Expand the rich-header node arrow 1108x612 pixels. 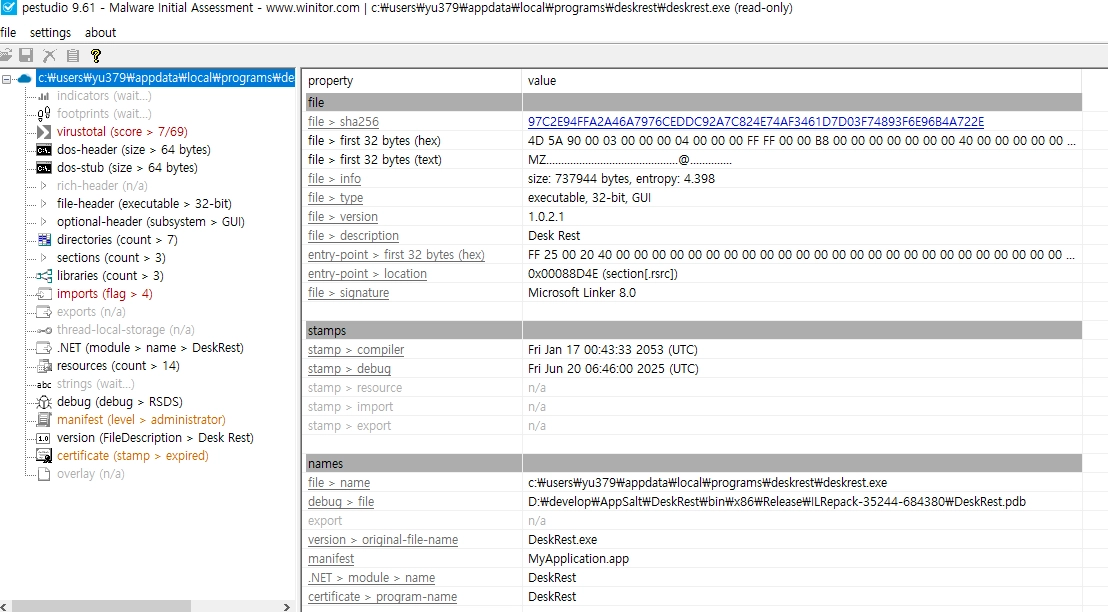[43, 186]
